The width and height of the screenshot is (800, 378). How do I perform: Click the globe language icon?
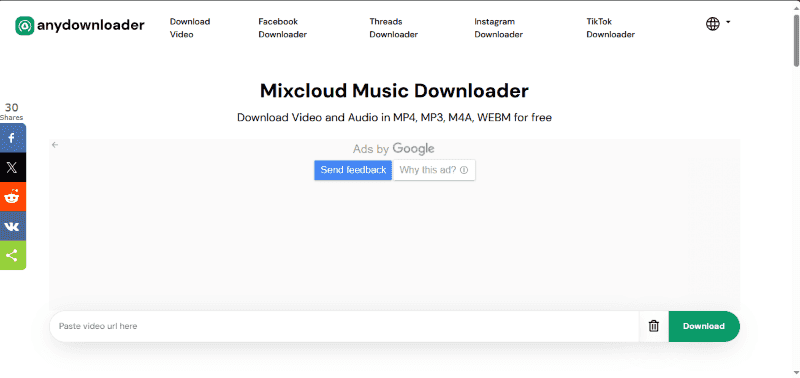(x=713, y=23)
